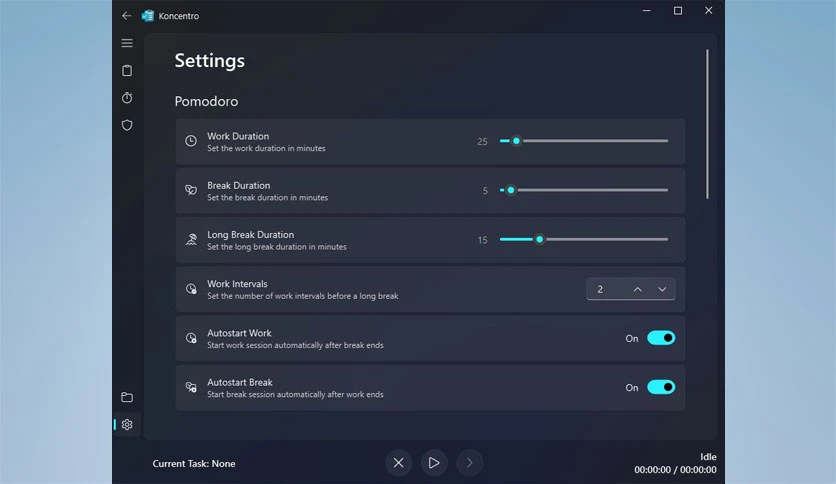Click the On label beside Autostart Work

point(632,338)
